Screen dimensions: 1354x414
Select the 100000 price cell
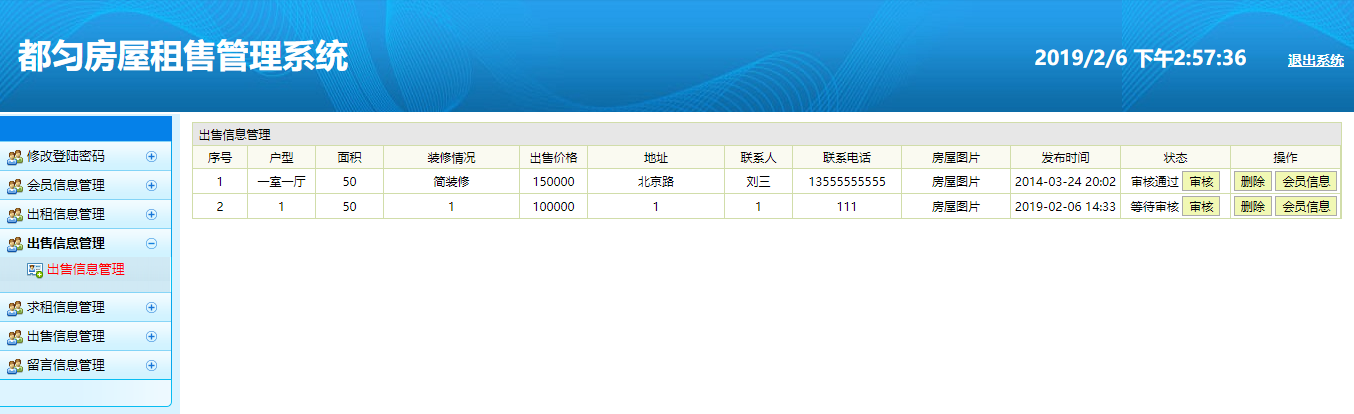[x=553, y=207]
